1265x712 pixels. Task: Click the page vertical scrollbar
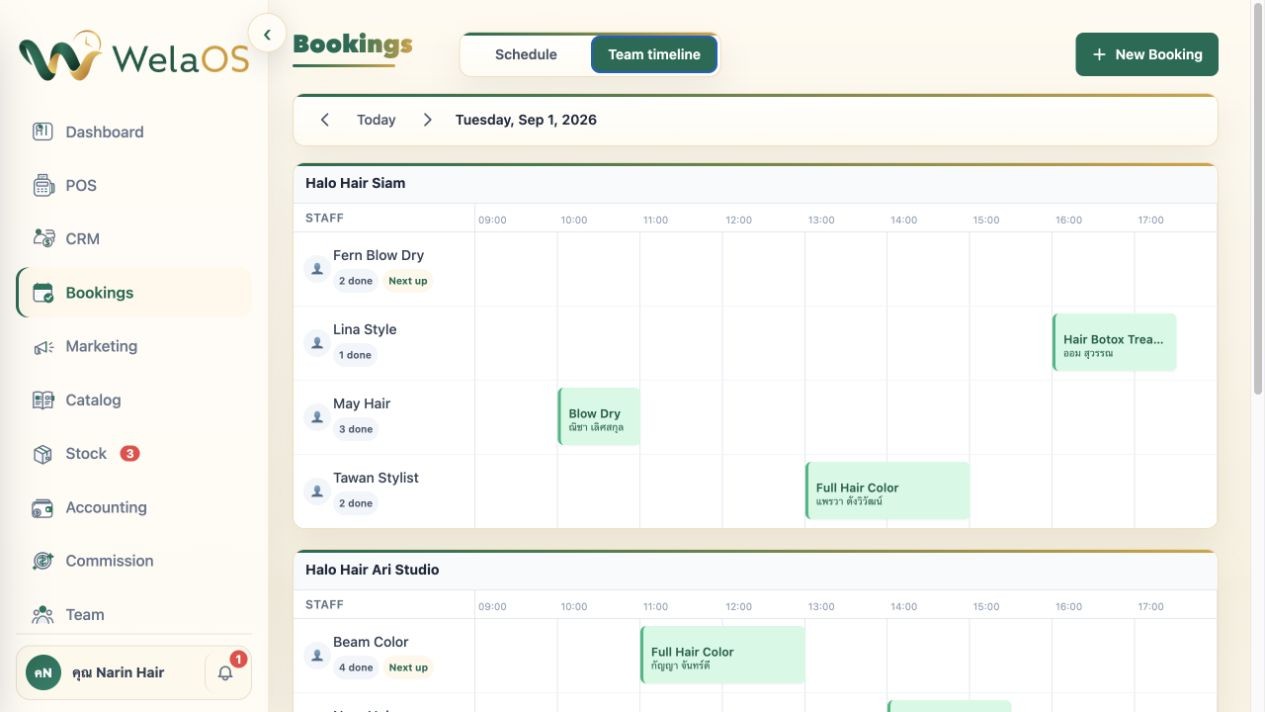click(x=1258, y=200)
